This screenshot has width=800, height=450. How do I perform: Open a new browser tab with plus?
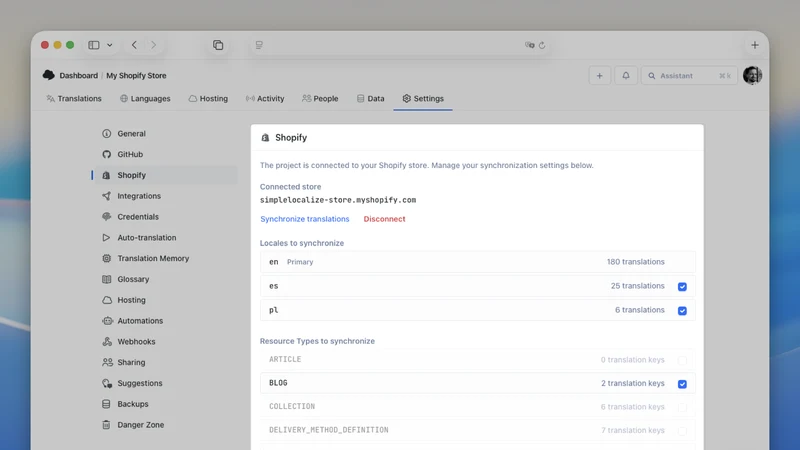pyautogui.click(x=755, y=45)
